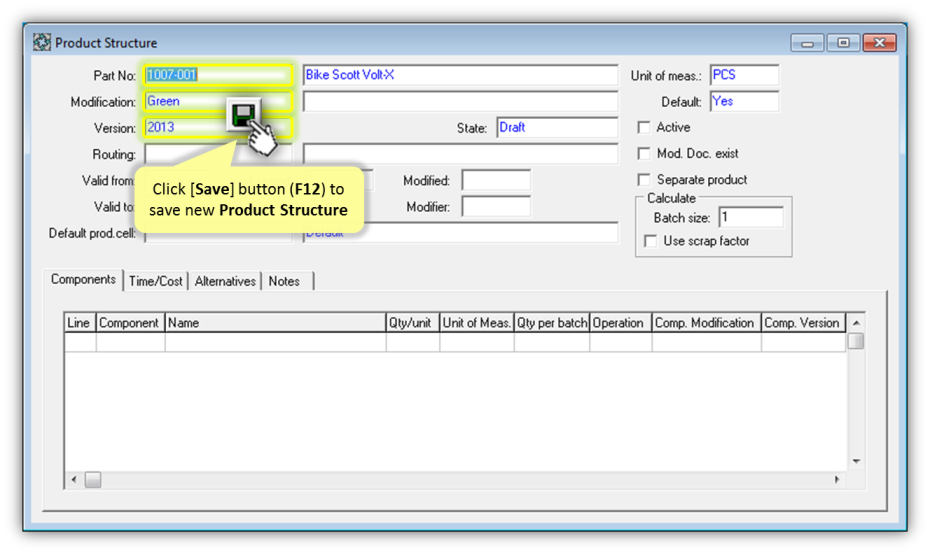Click the Comp. Modification column header

click(706, 323)
